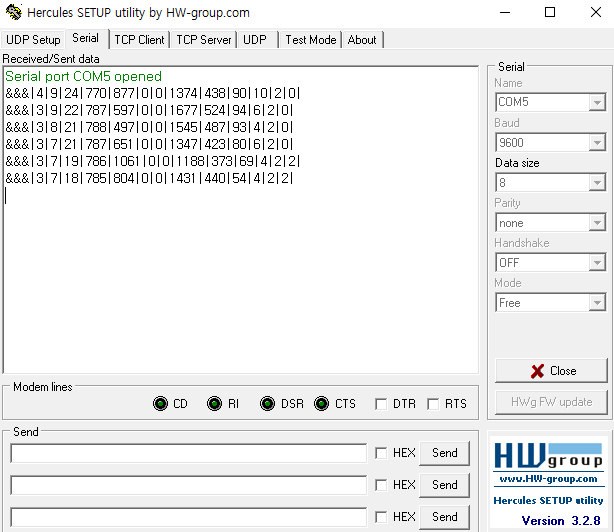
Task: Switch to the UDP tab
Action: (x=255, y=40)
